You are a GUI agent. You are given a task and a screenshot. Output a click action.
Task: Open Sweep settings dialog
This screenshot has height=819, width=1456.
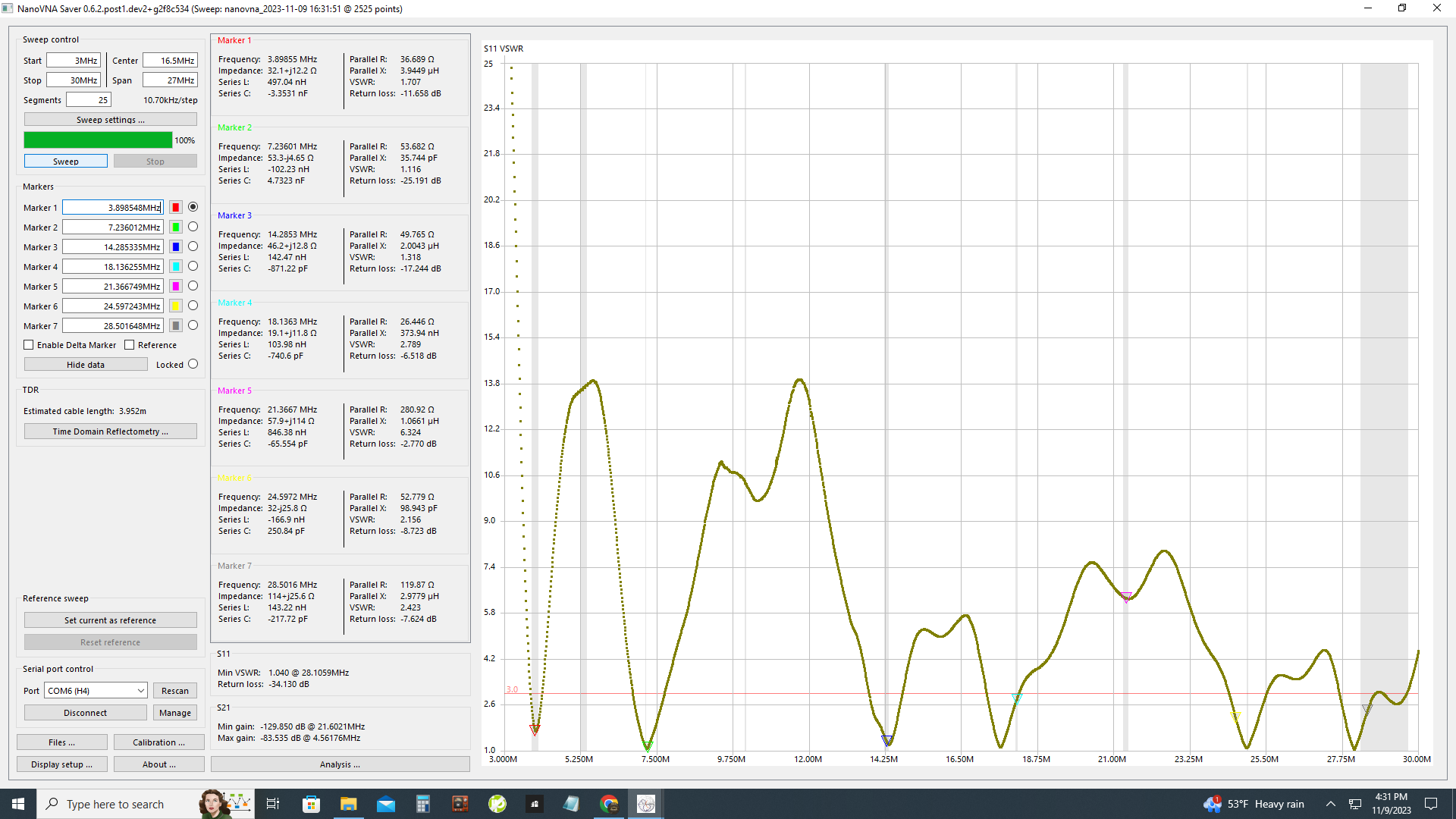coord(110,120)
